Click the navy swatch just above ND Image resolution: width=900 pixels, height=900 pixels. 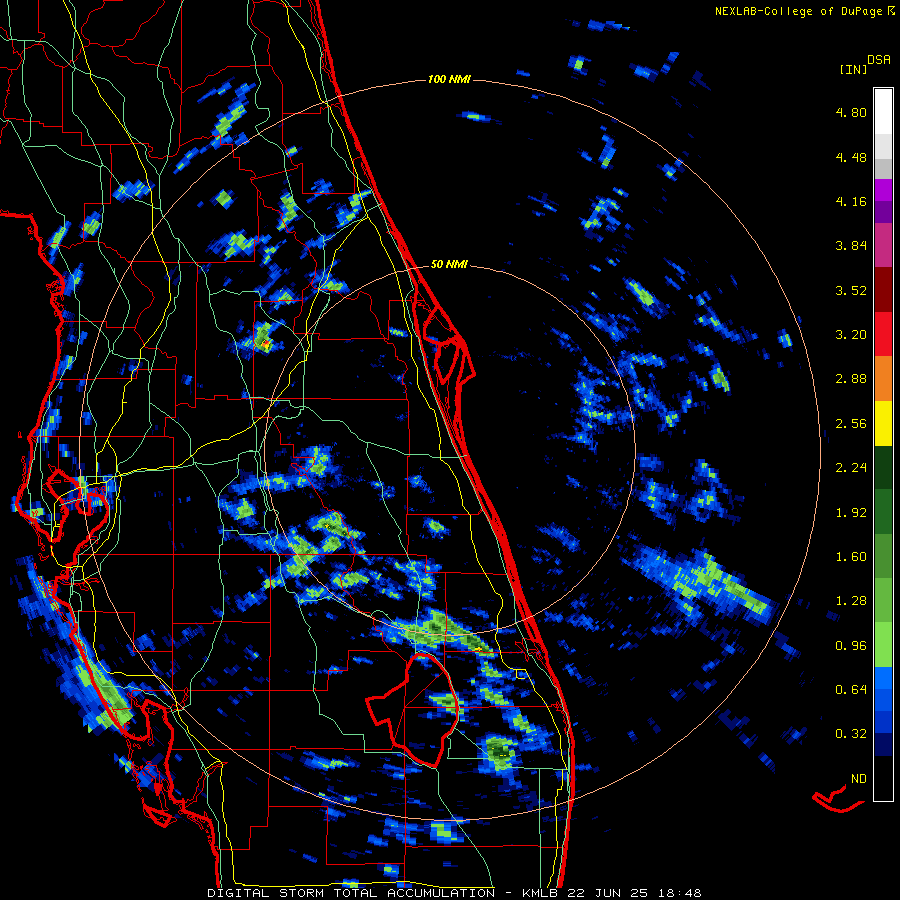click(883, 745)
